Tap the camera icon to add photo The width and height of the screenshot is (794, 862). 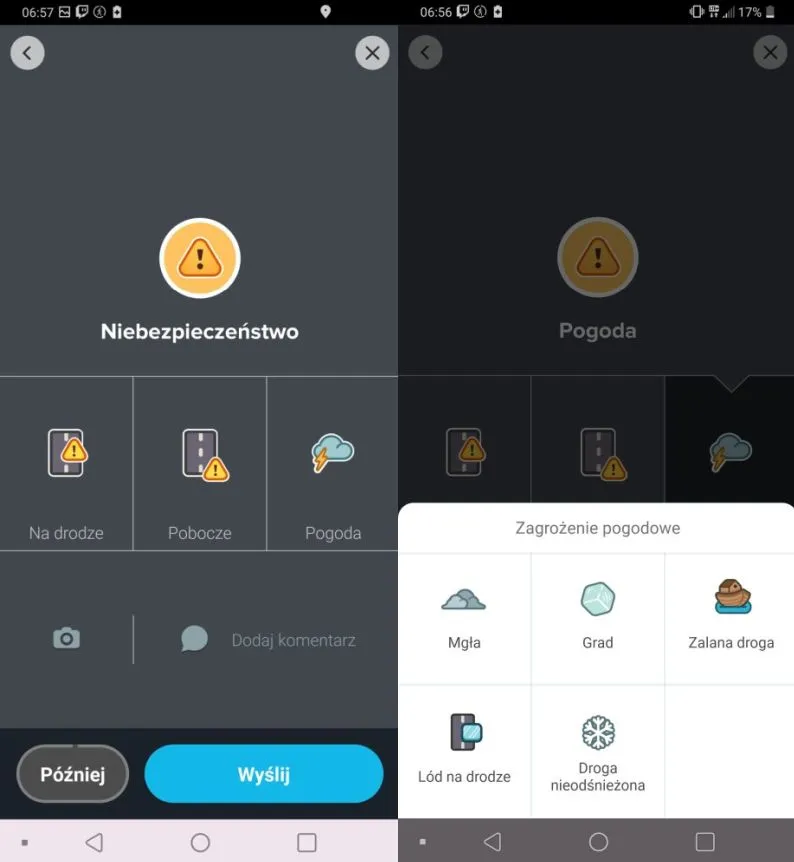click(67, 638)
